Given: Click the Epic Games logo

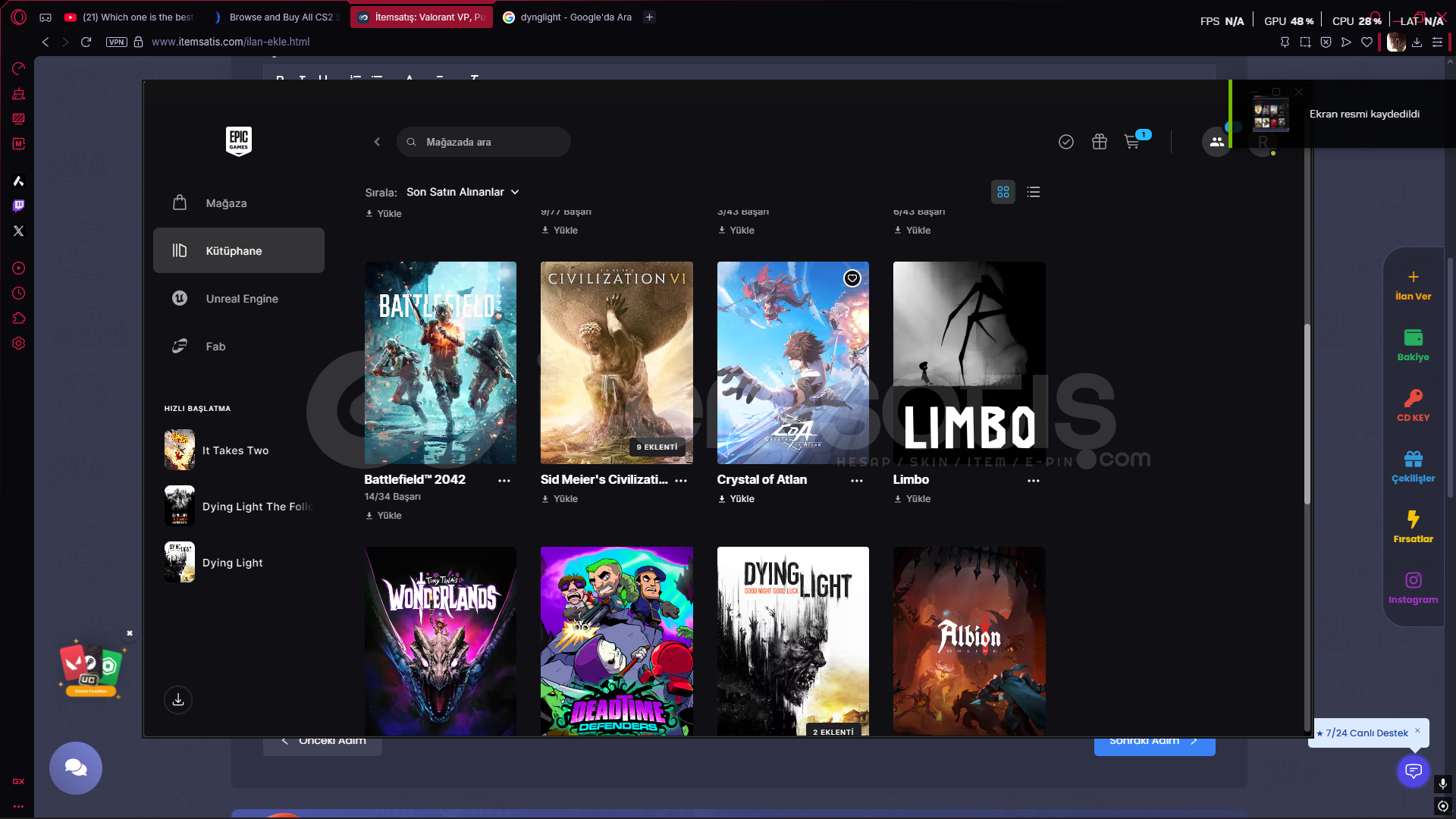Looking at the screenshot, I should pos(238,141).
